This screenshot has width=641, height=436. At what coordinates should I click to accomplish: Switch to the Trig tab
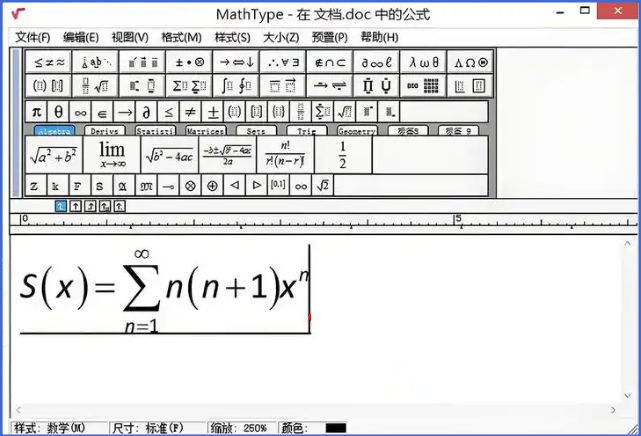tap(307, 131)
